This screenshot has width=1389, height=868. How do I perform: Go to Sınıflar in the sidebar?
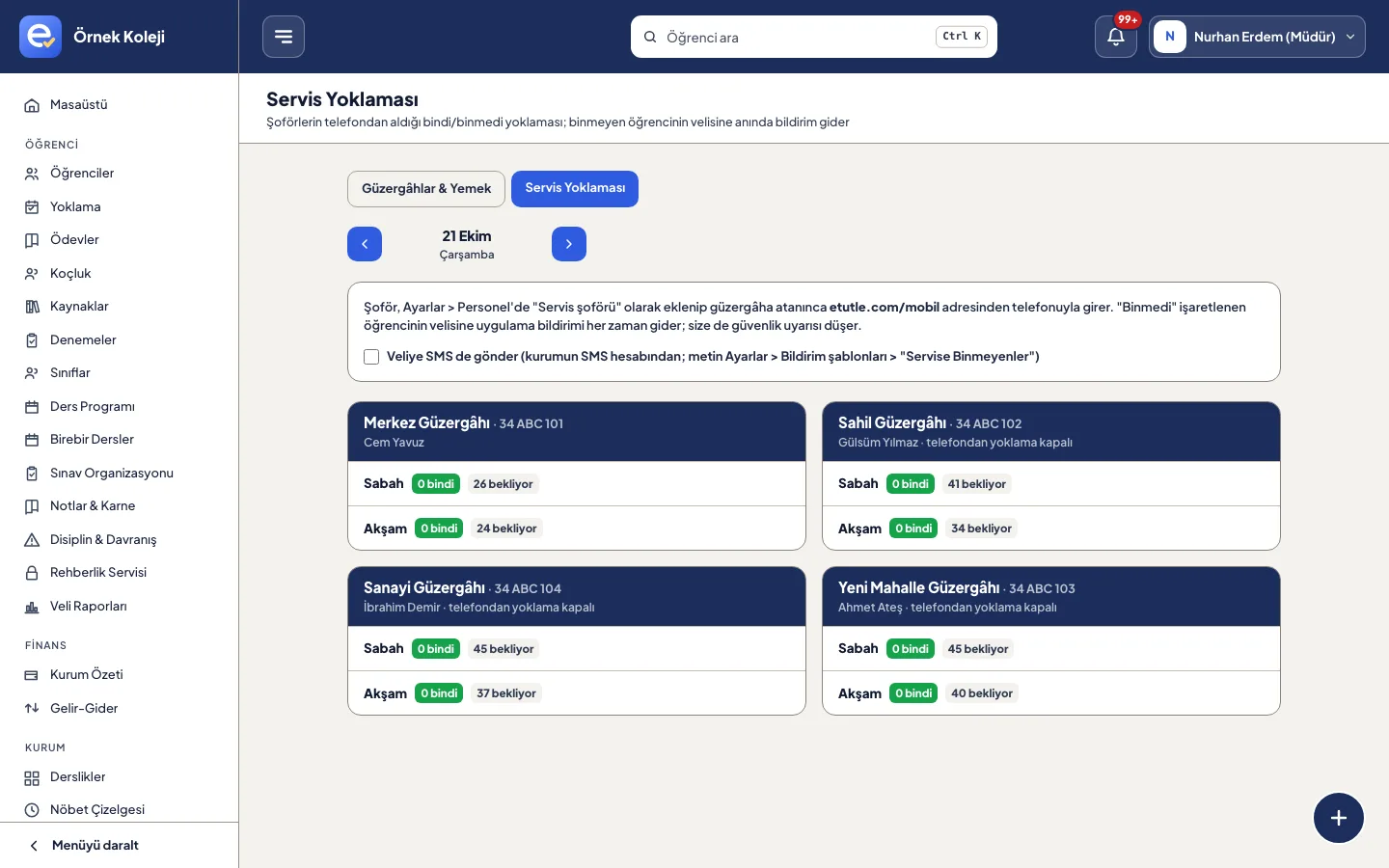pyautogui.click(x=120, y=373)
